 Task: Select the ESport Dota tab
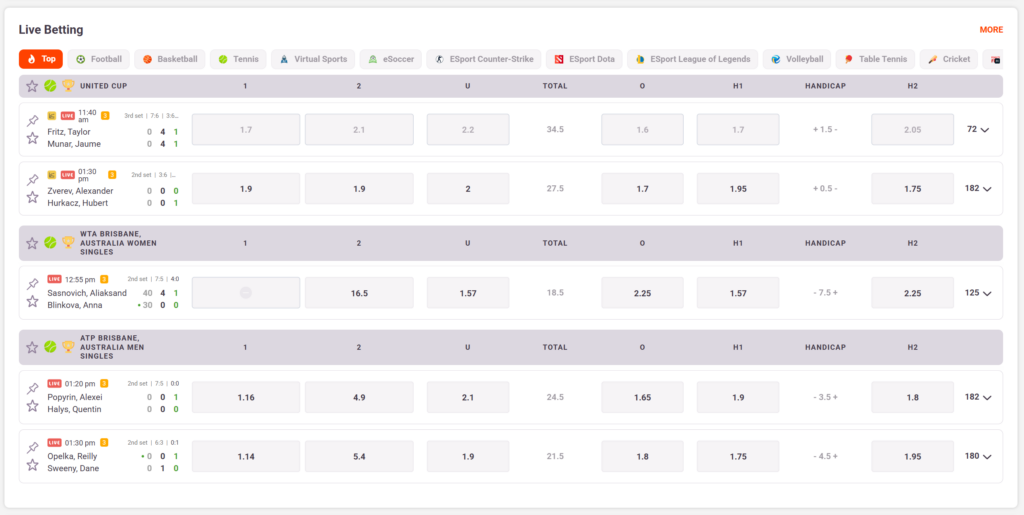[585, 59]
